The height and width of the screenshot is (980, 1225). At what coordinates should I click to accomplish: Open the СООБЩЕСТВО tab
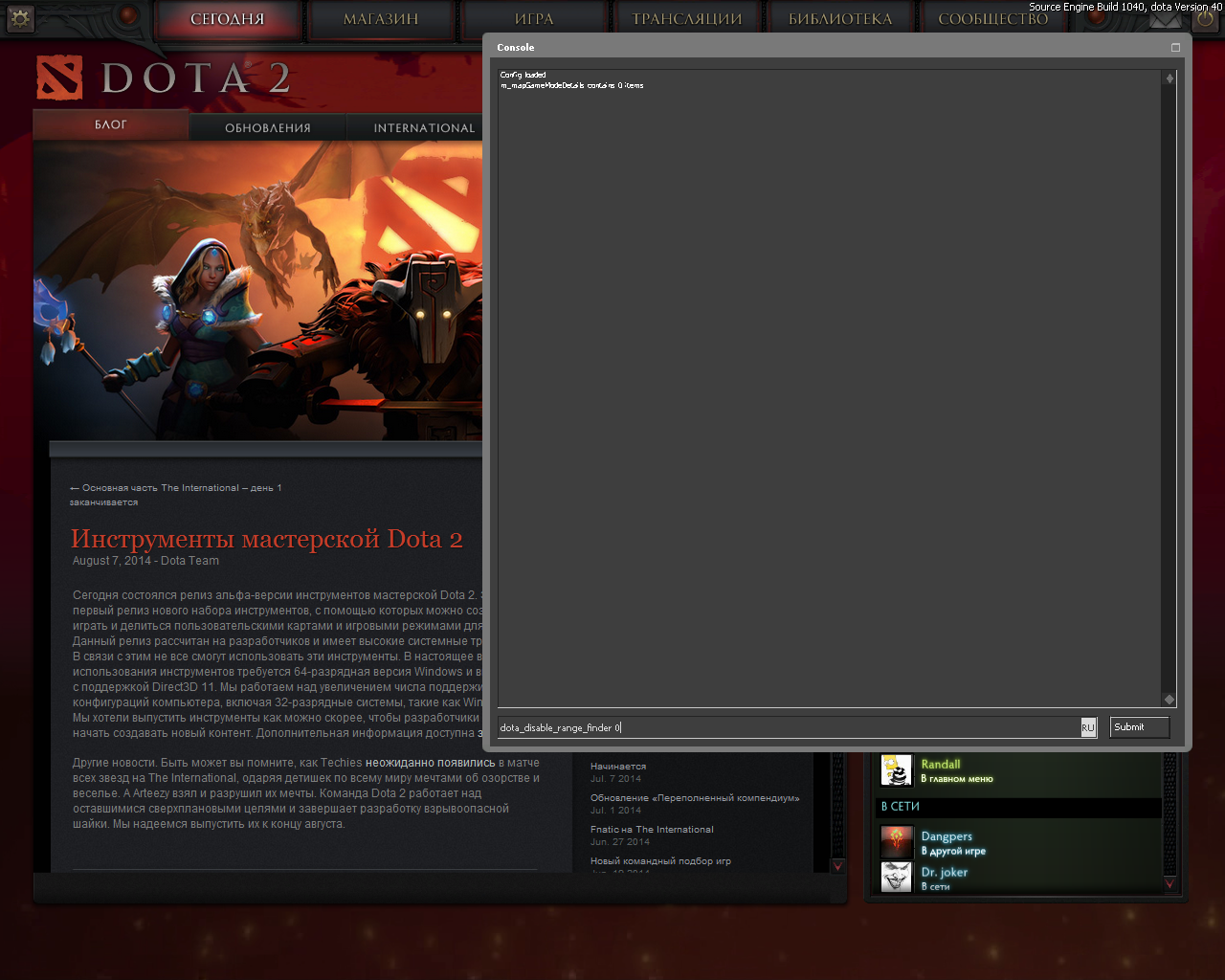click(x=993, y=19)
